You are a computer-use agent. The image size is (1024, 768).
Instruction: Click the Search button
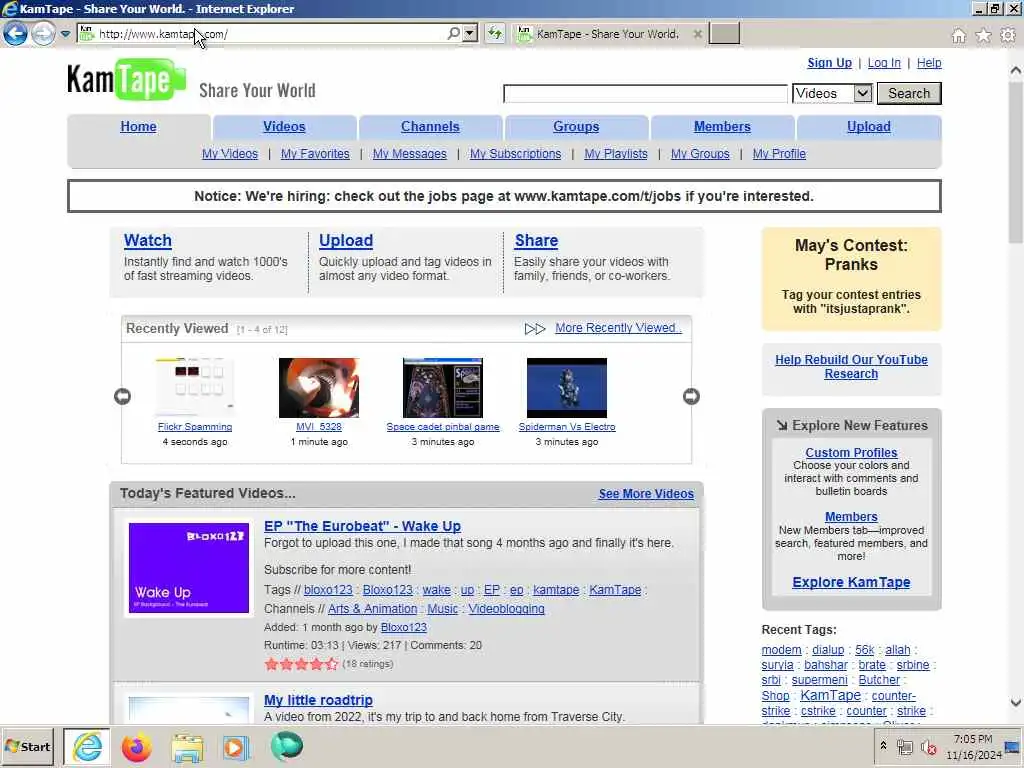pyautogui.click(x=908, y=93)
